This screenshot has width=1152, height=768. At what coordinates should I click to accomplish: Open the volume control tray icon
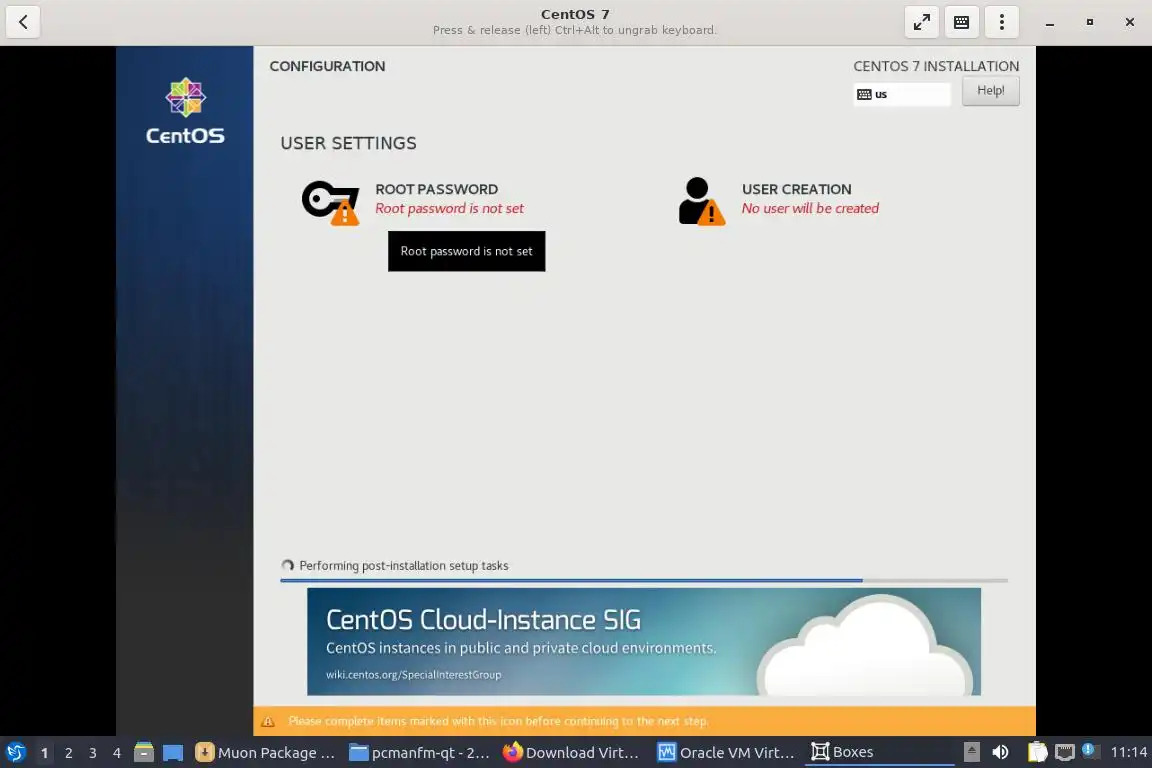point(1000,752)
